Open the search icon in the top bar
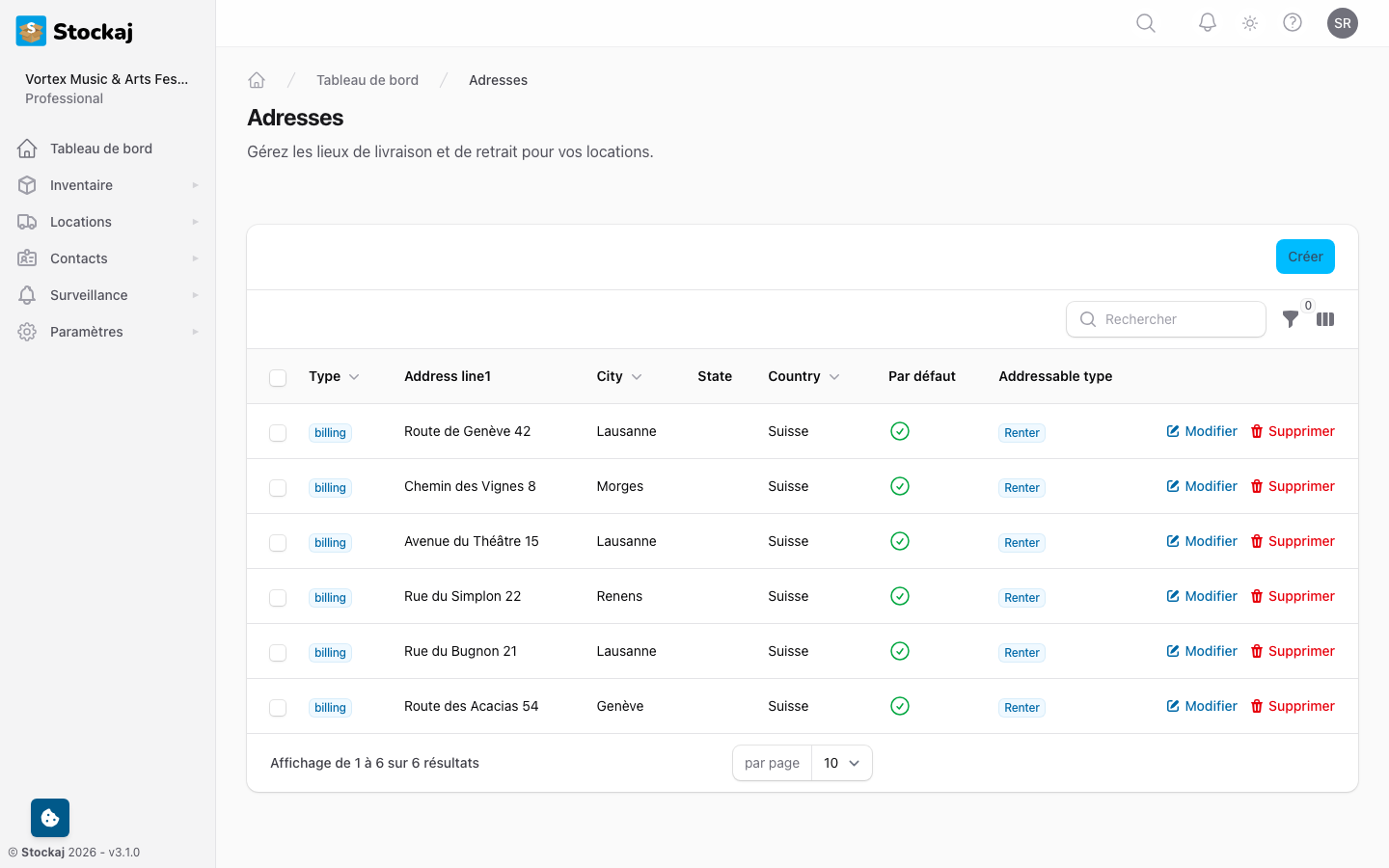Viewport: 1389px width, 868px height. click(1145, 22)
